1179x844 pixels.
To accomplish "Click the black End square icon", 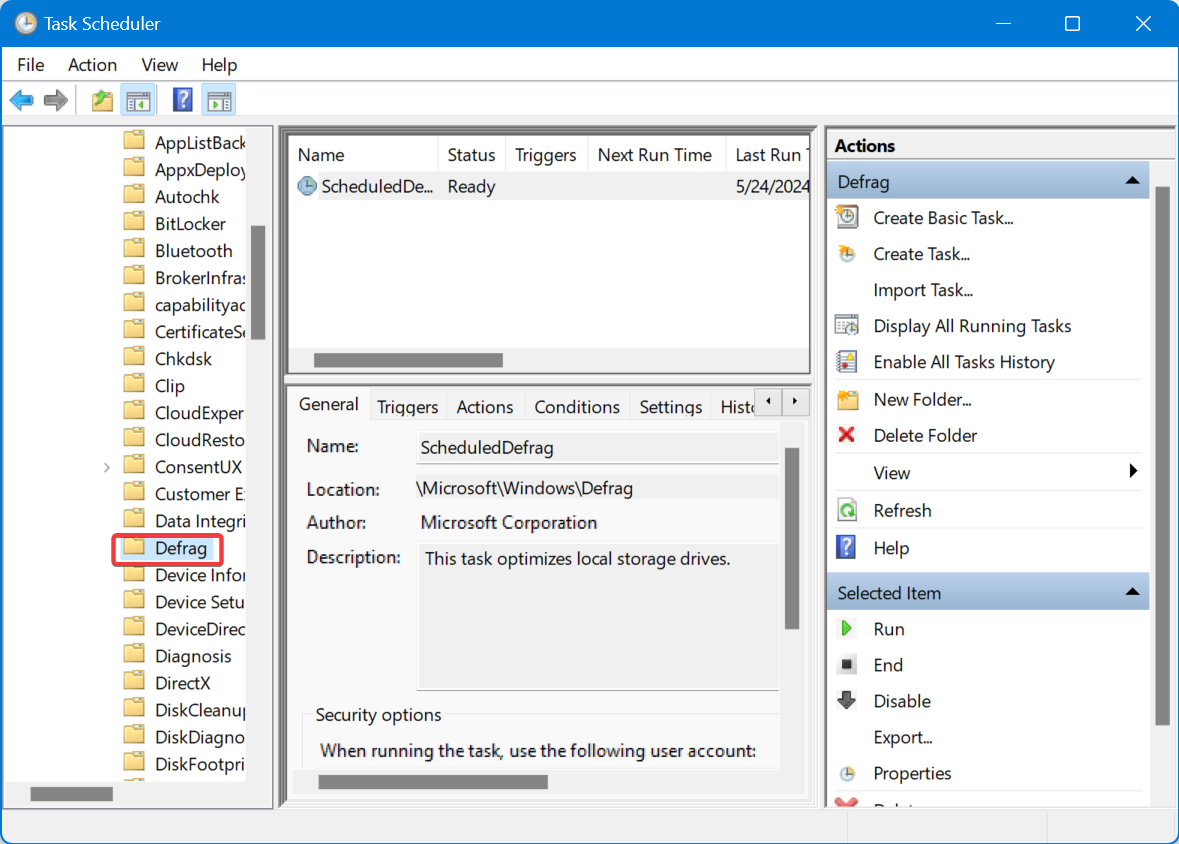I will coord(847,664).
